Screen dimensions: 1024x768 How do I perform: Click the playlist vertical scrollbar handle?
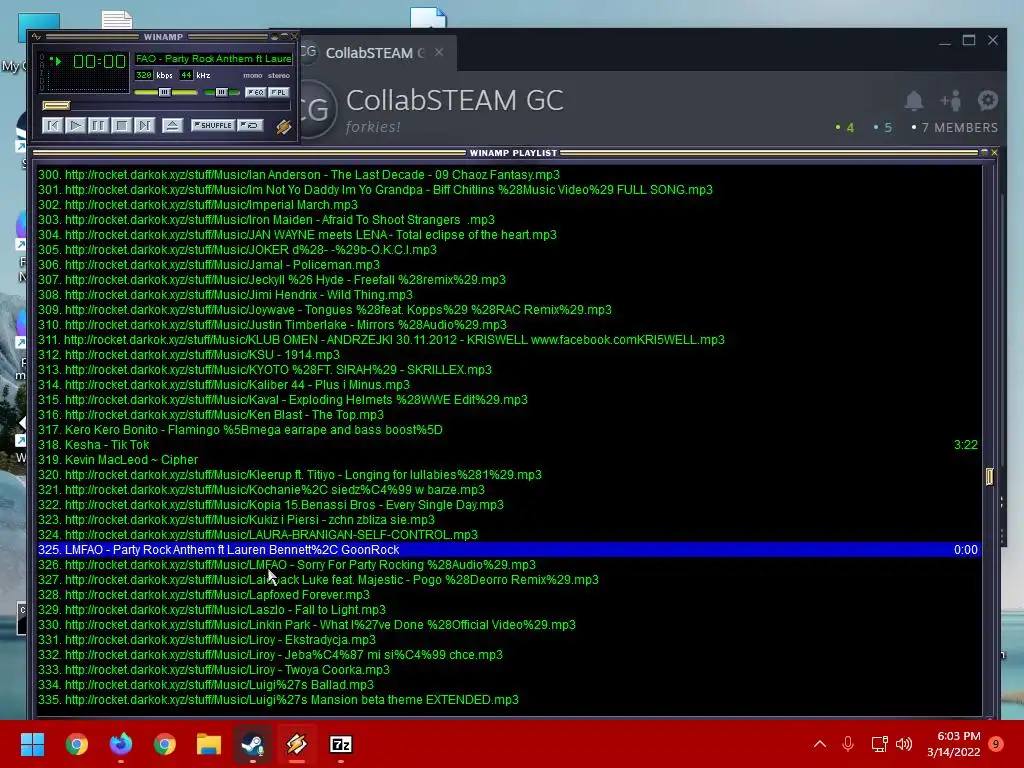(989, 477)
